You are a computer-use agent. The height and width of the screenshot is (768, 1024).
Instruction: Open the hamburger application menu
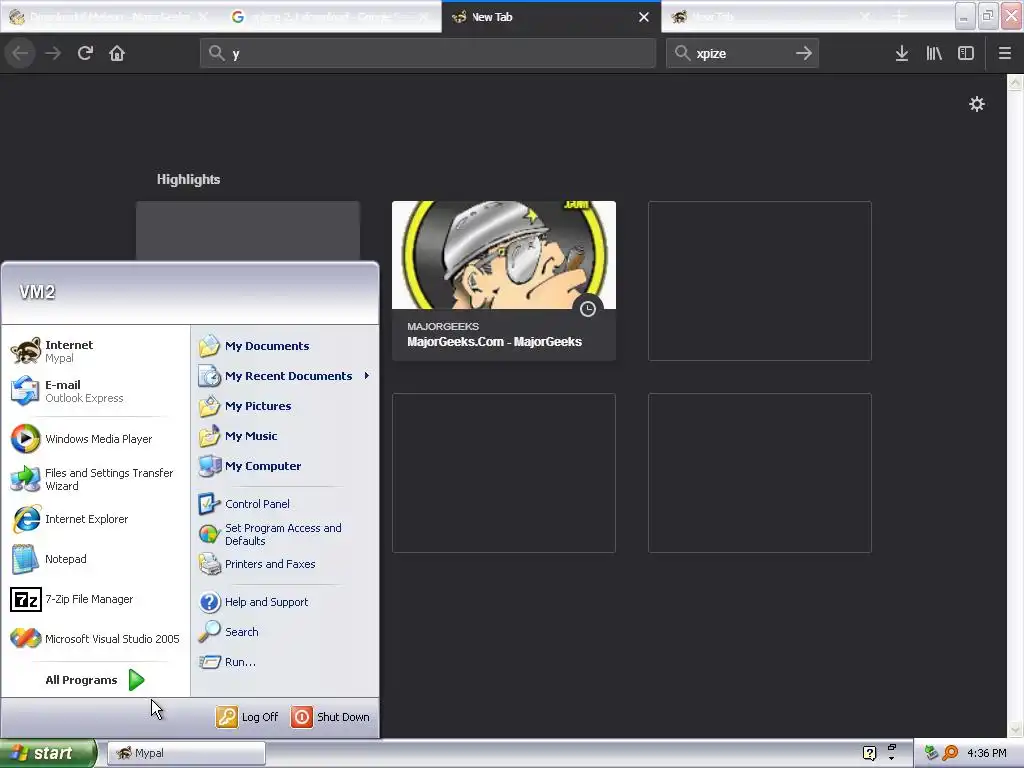[1004, 53]
